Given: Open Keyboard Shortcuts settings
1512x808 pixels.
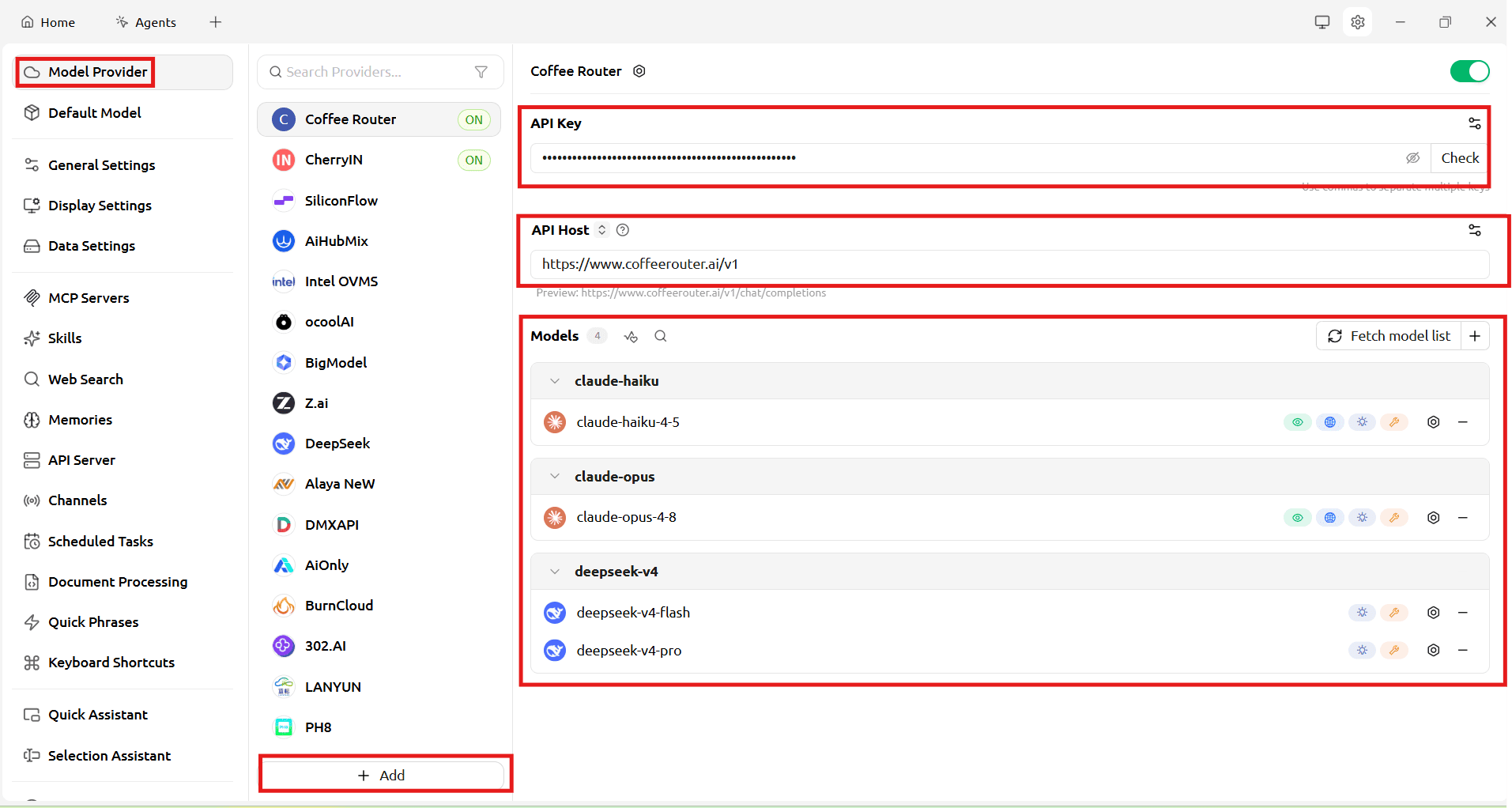Looking at the screenshot, I should click(x=124, y=663).
